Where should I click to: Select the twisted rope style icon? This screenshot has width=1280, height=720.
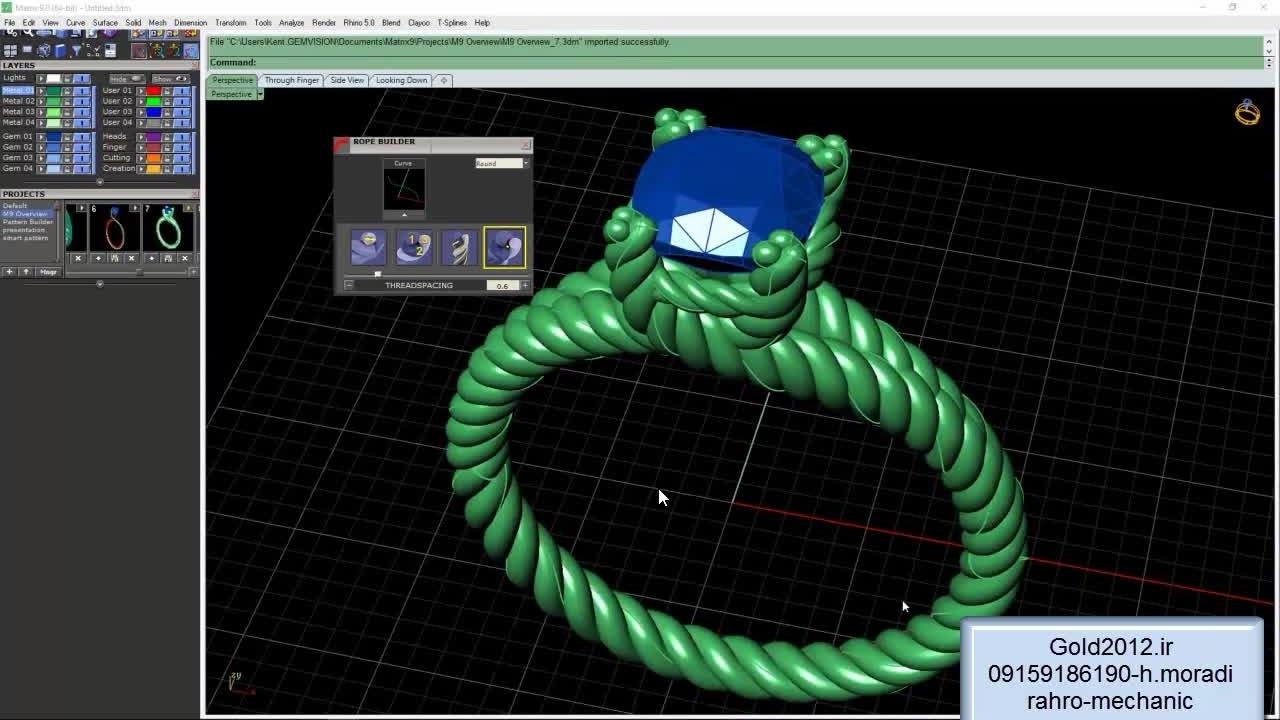point(459,247)
